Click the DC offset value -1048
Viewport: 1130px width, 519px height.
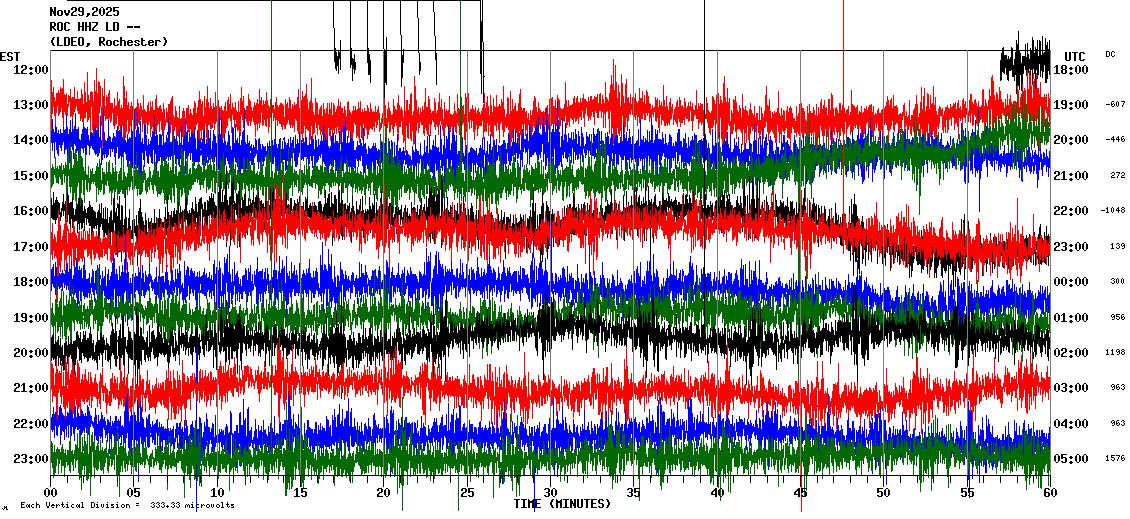(1113, 211)
